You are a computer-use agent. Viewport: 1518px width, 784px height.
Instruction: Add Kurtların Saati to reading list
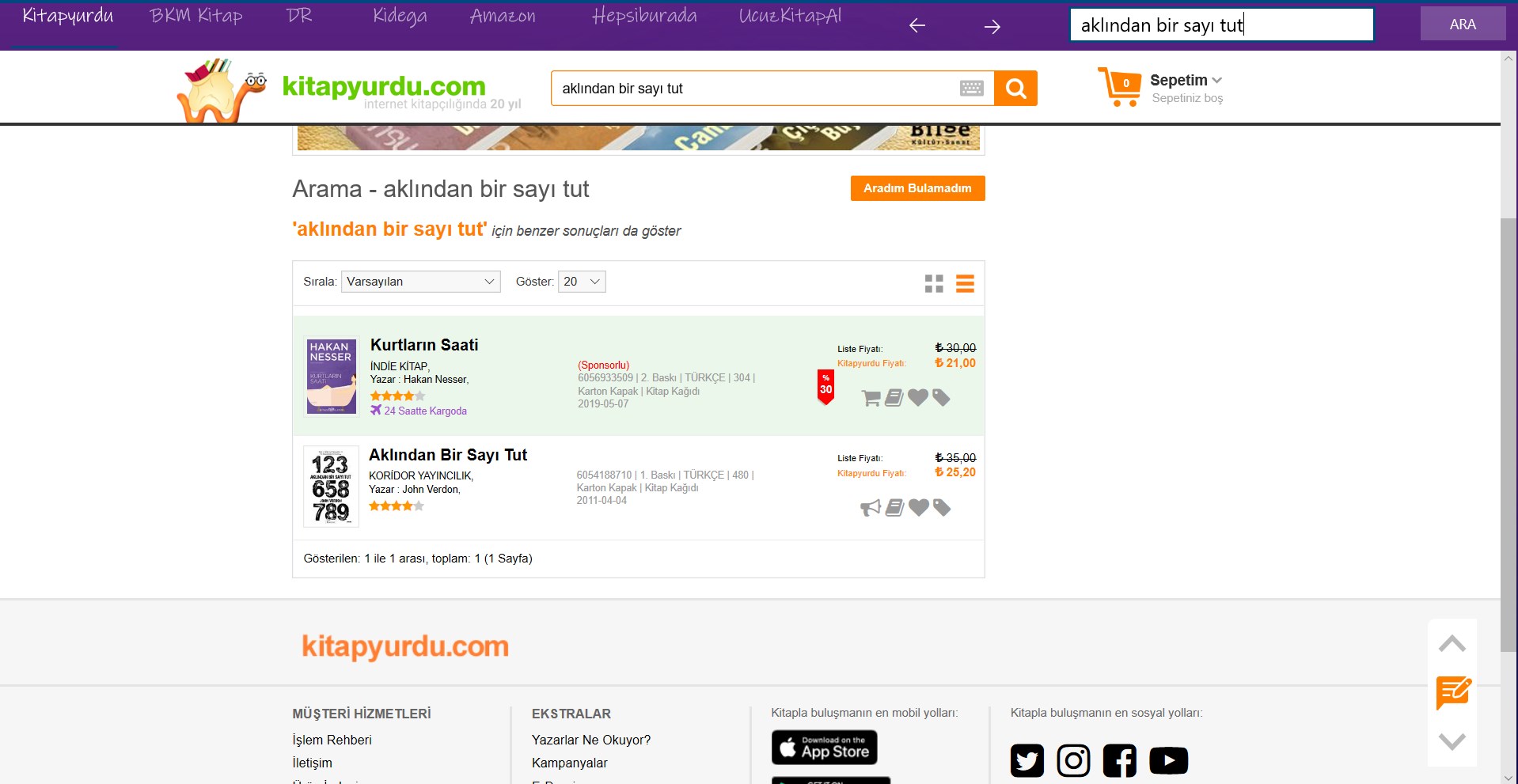coord(894,398)
